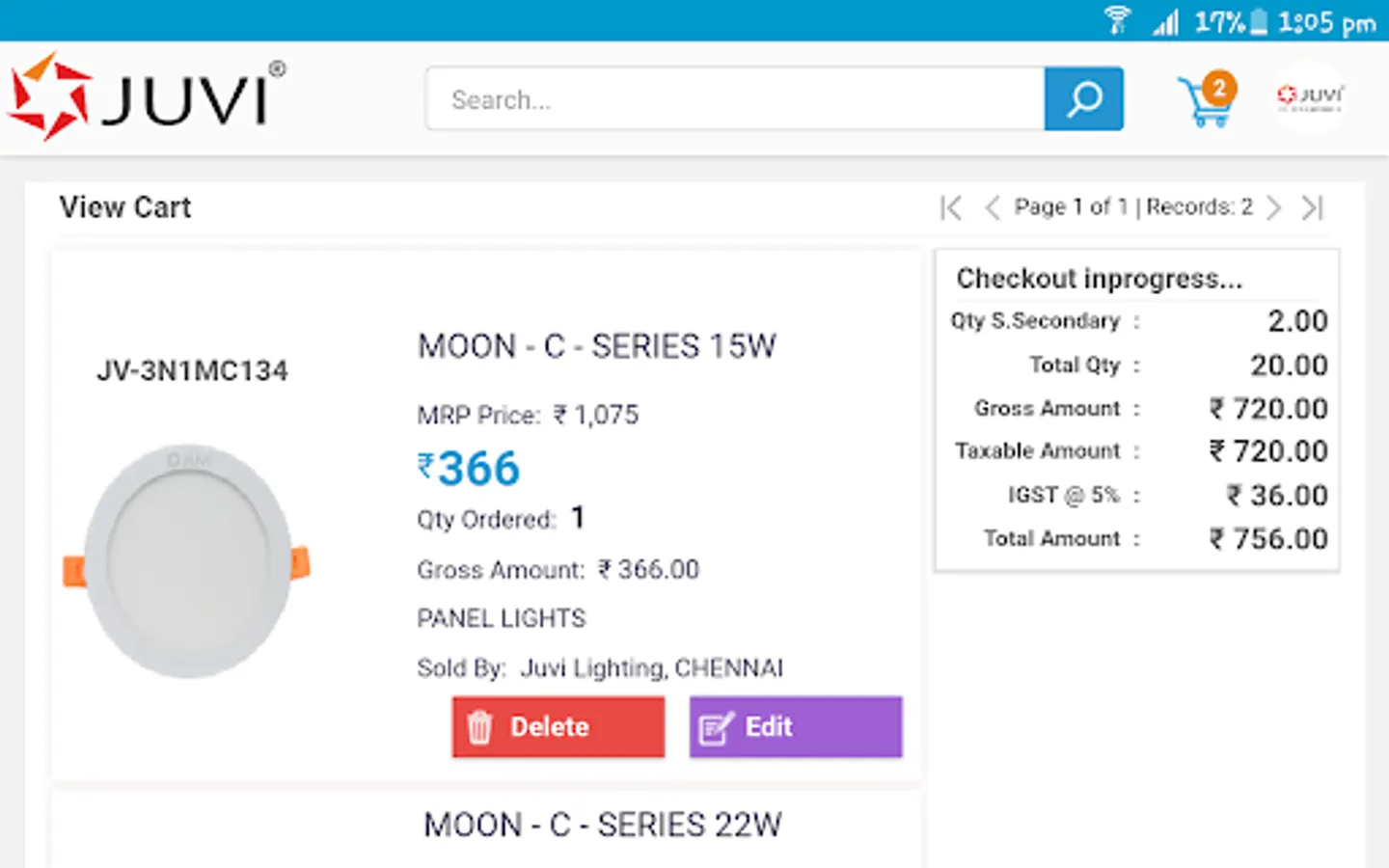
Task: Go to previous page arrow
Action: pos(992,207)
